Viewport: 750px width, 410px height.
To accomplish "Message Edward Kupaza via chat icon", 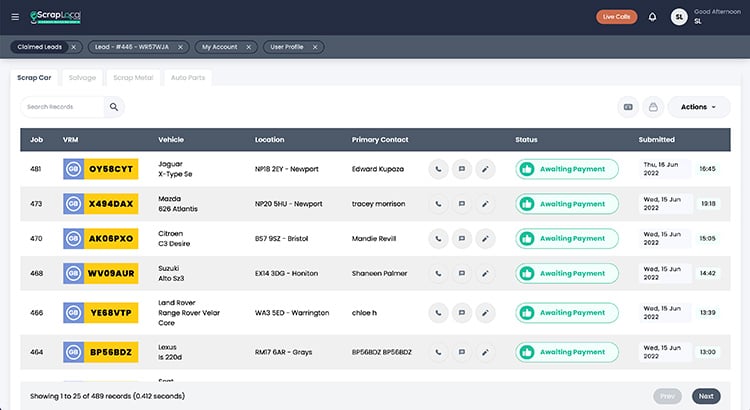I will tap(462, 169).
